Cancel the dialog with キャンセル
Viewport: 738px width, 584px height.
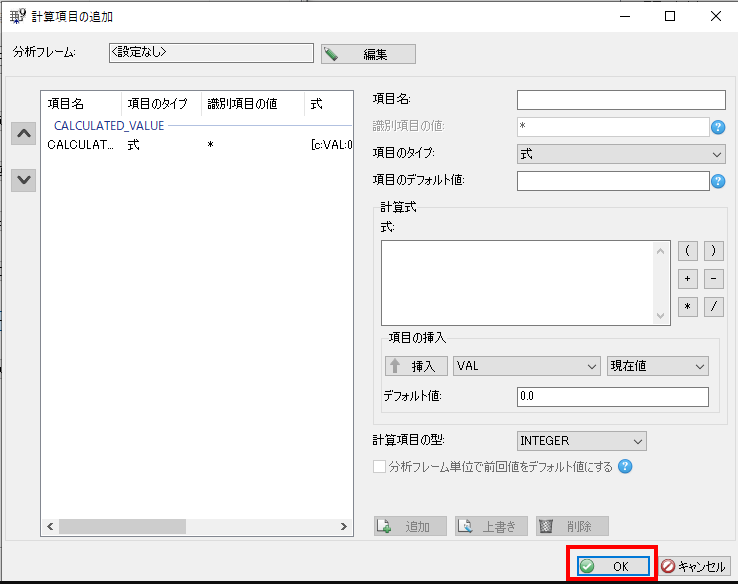coord(694,566)
